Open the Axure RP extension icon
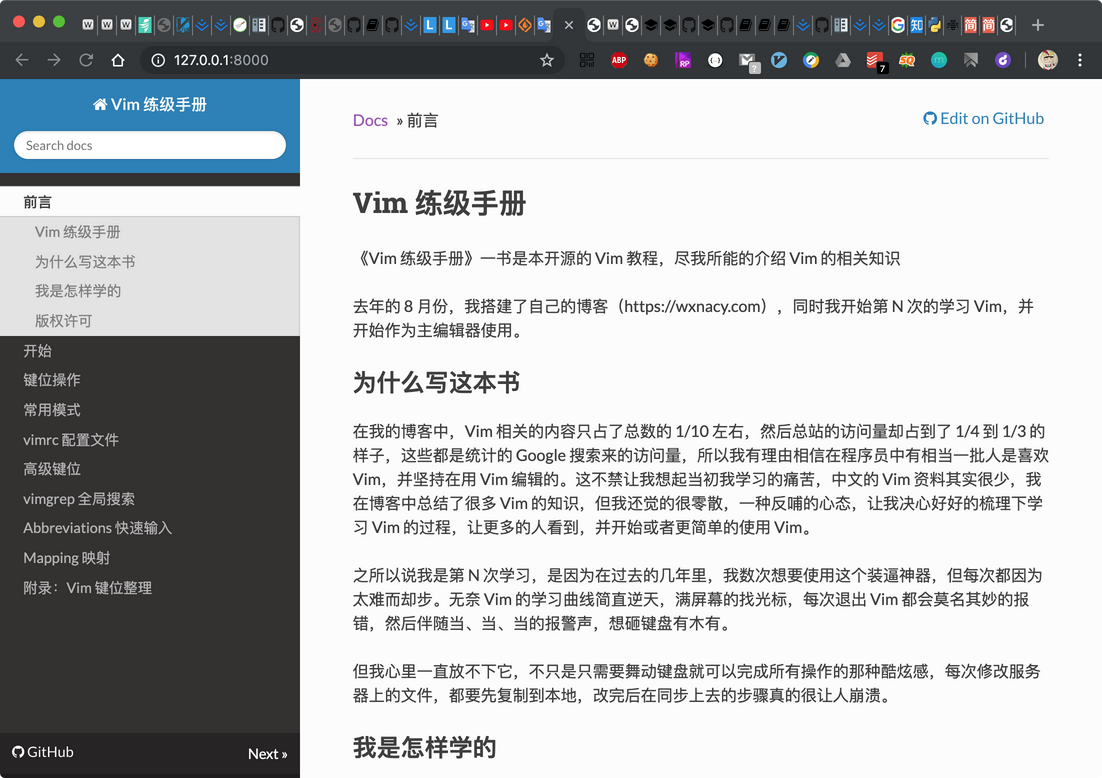Viewport: 1102px width, 778px height. pos(682,60)
